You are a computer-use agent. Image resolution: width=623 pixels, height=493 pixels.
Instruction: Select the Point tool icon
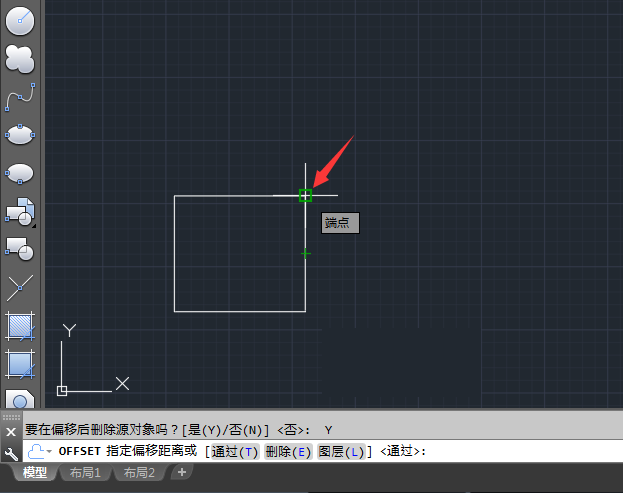tap(20, 288)
